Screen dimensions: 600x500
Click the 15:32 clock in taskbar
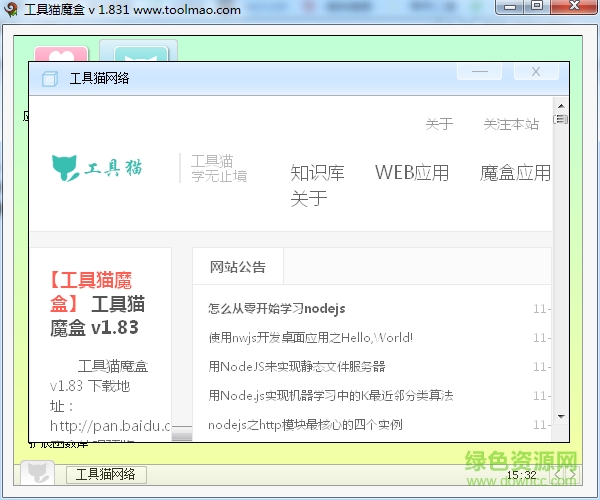click(x=521, y=475)
